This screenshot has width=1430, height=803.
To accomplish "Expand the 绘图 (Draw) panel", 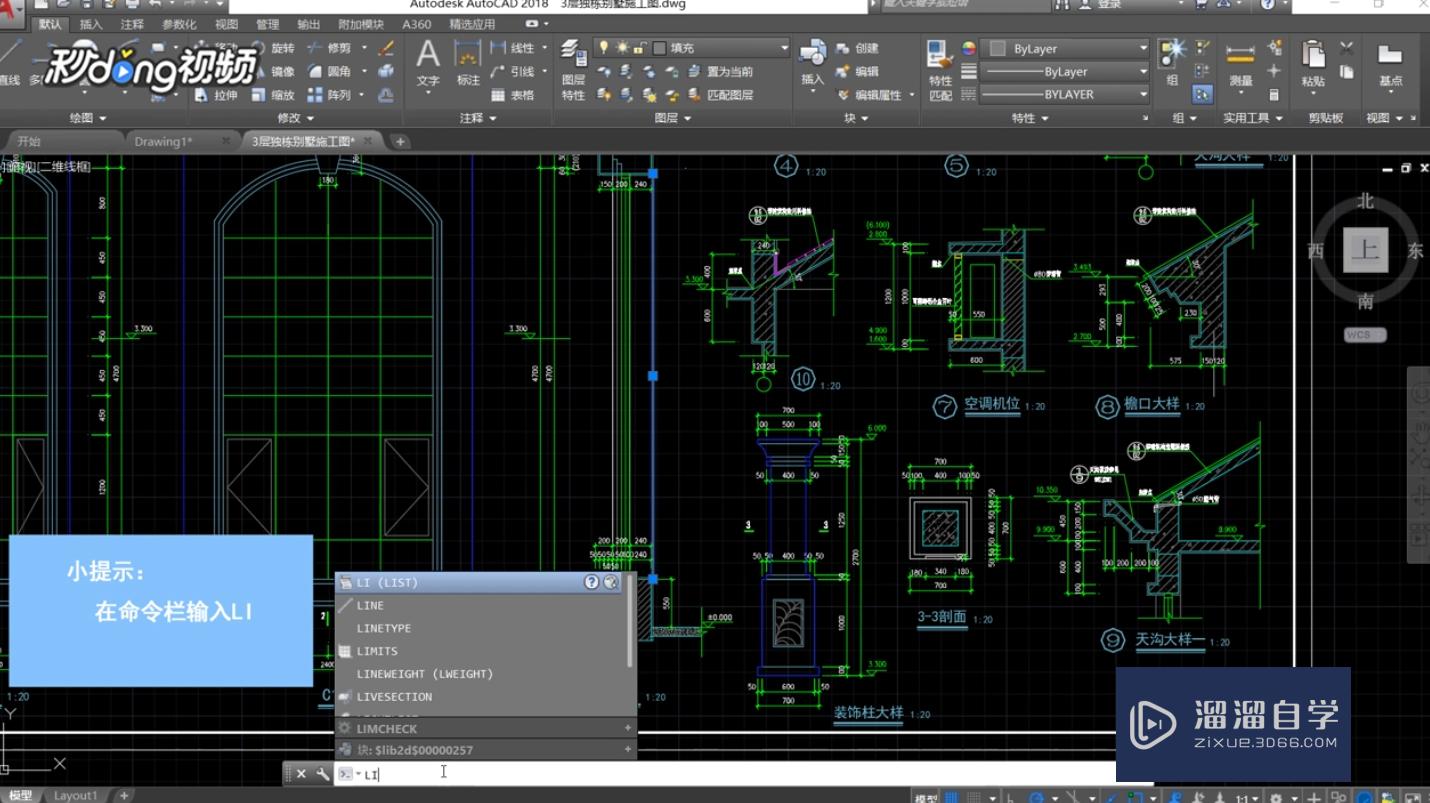I will click(x=88, y=118).
